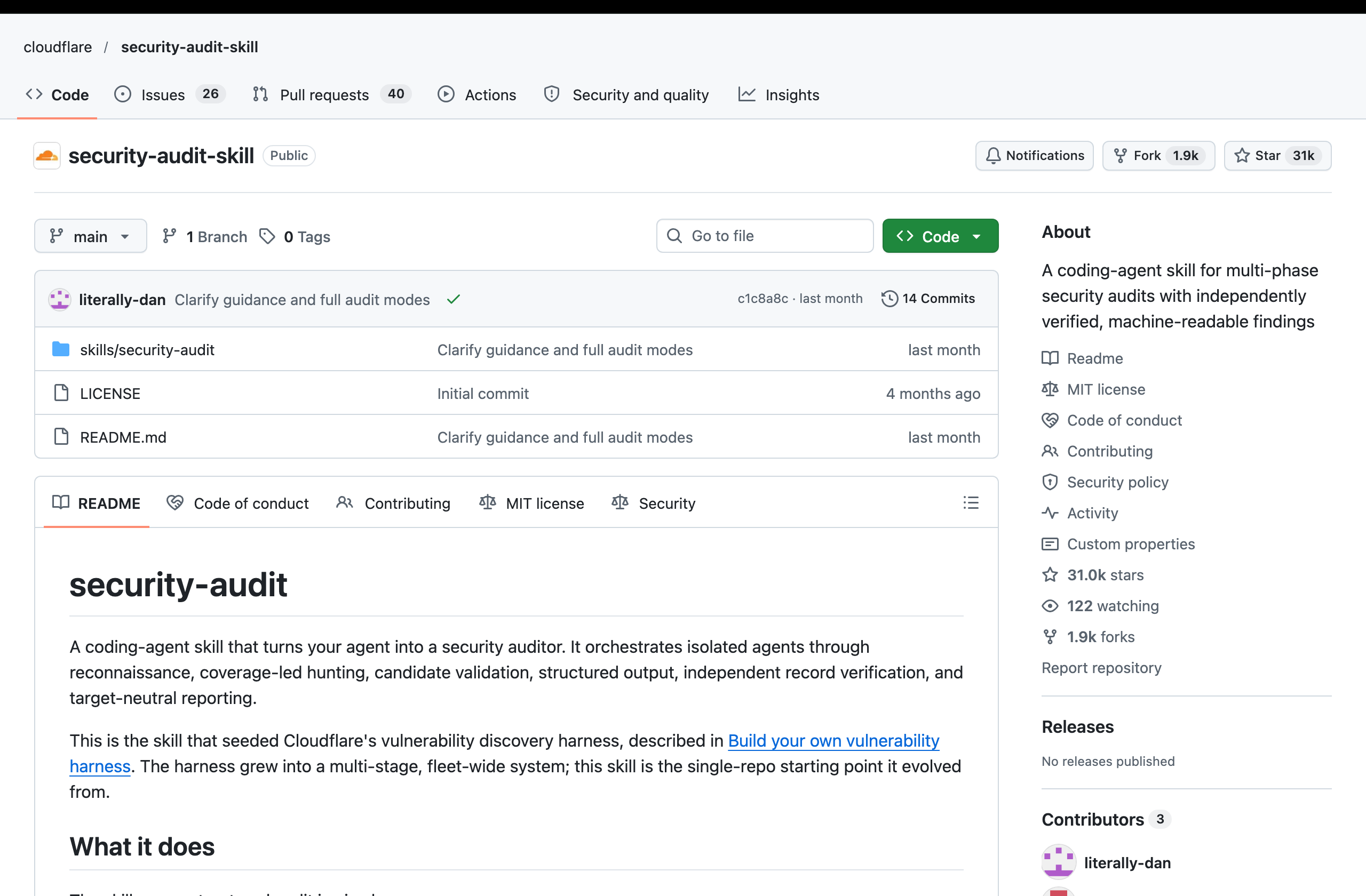View the 1.9k forks list
This screenshot has height=896, width=1366.
coord(1088,637)
